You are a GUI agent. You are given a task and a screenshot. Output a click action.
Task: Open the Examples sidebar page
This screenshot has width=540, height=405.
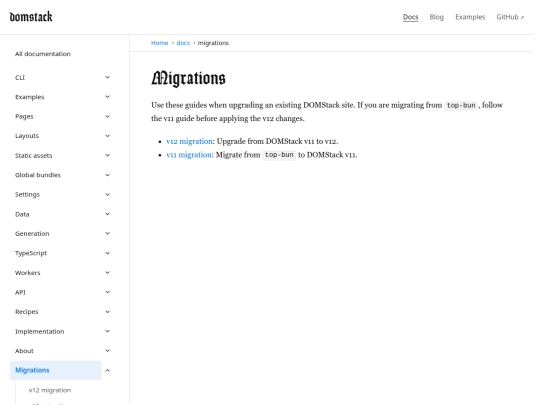click(30, 97)
